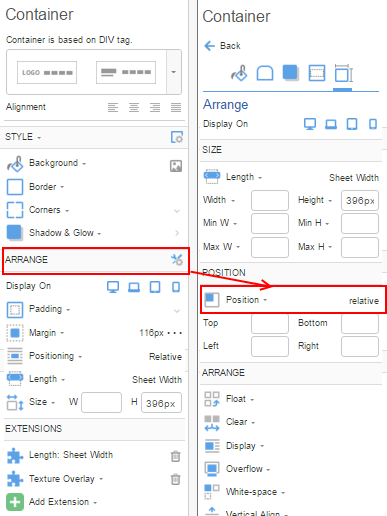This screenshot has height=516, width=387.
Task: Click the Corners dashed-square icon
Action: (x=15, y=210)
